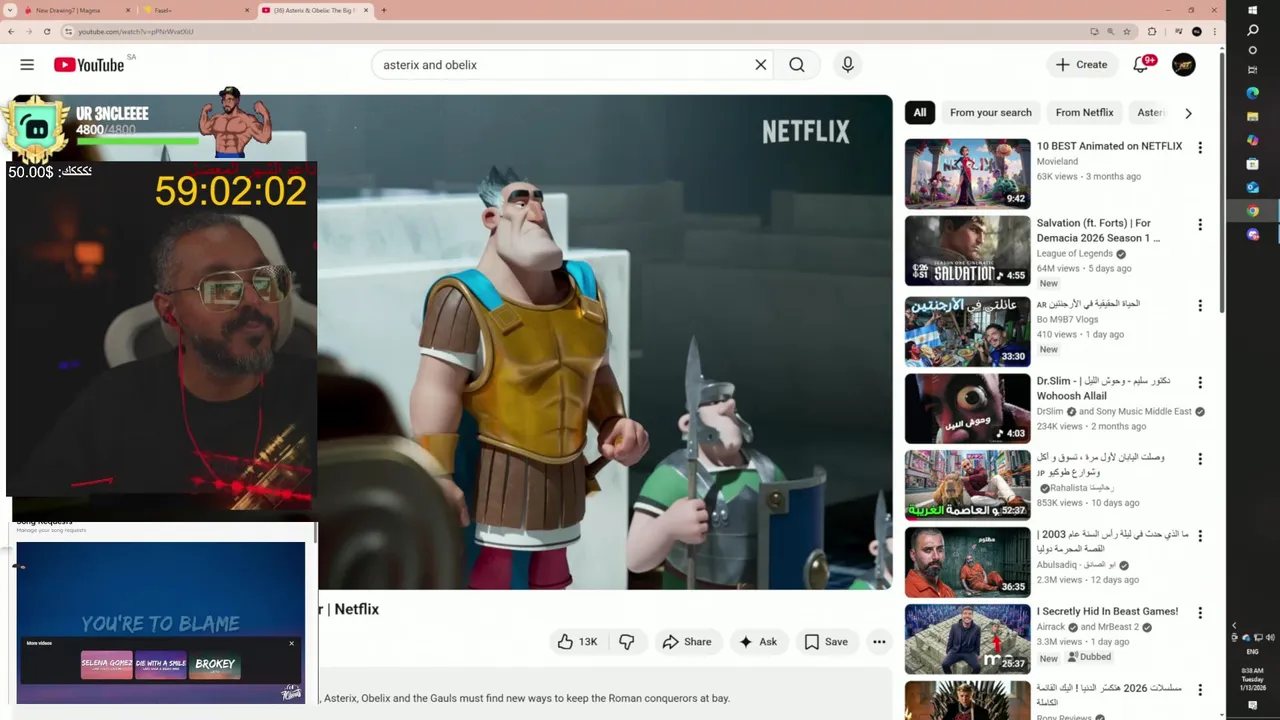
Task: Save the video to playlist
Action: click(x=826, y=642)
